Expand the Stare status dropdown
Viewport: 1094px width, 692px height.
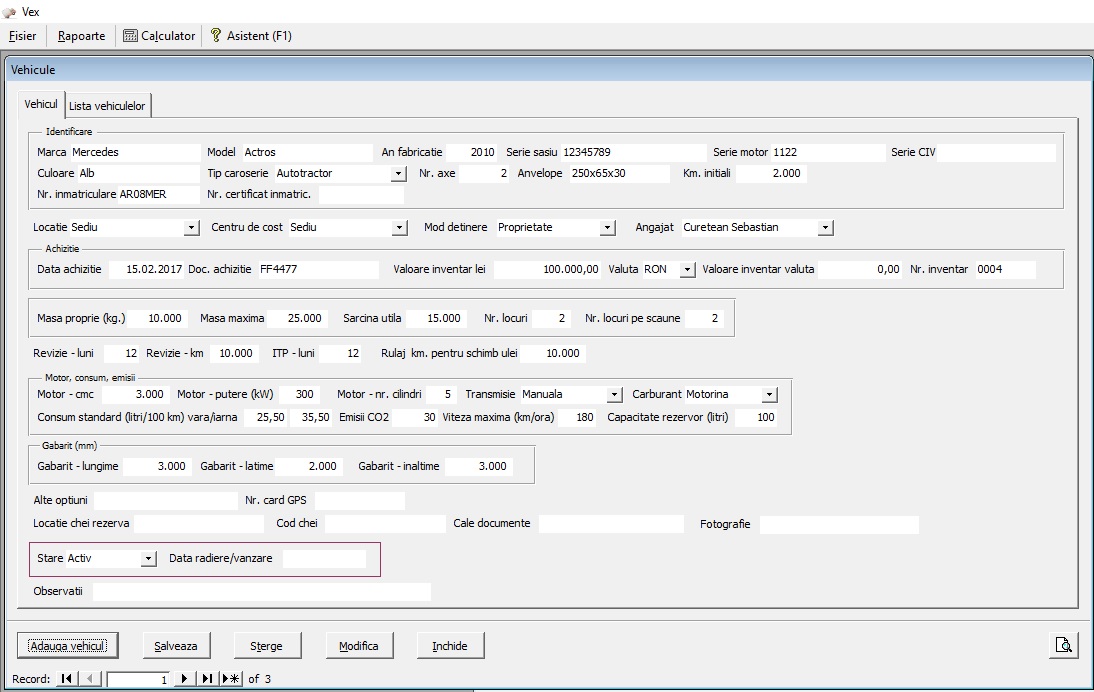(148, 559)
